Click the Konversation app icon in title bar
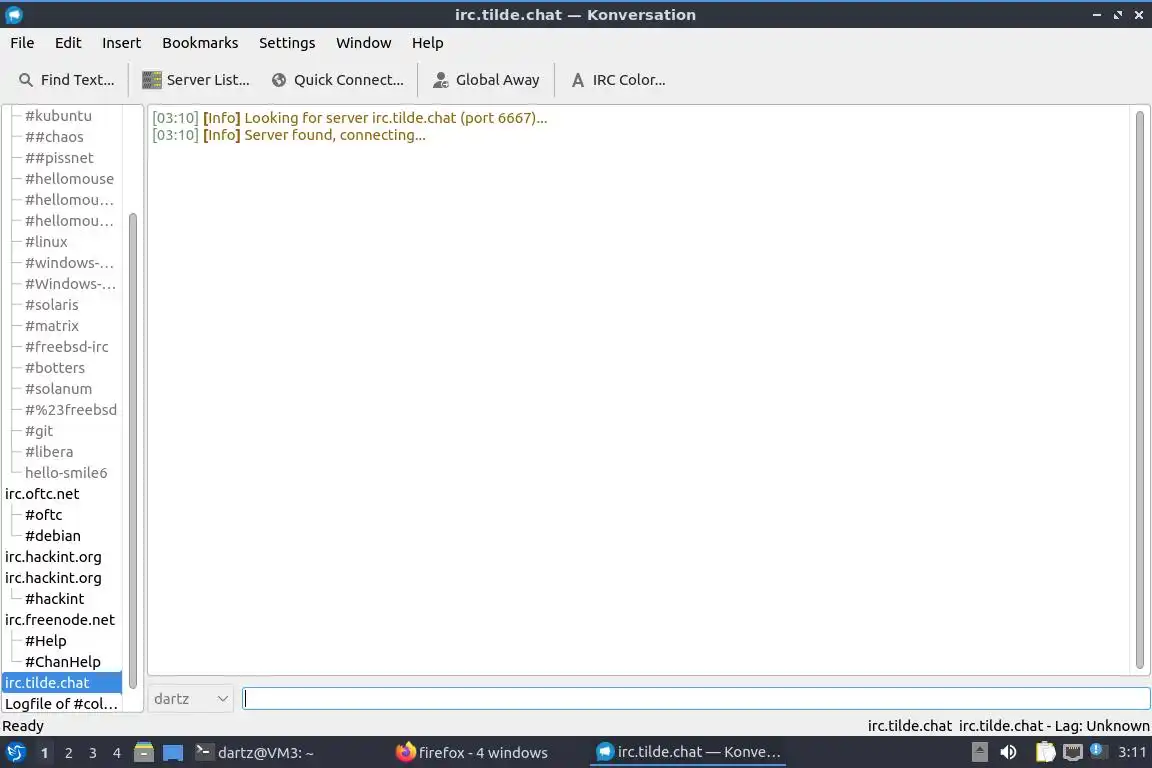 coord(13,14)
